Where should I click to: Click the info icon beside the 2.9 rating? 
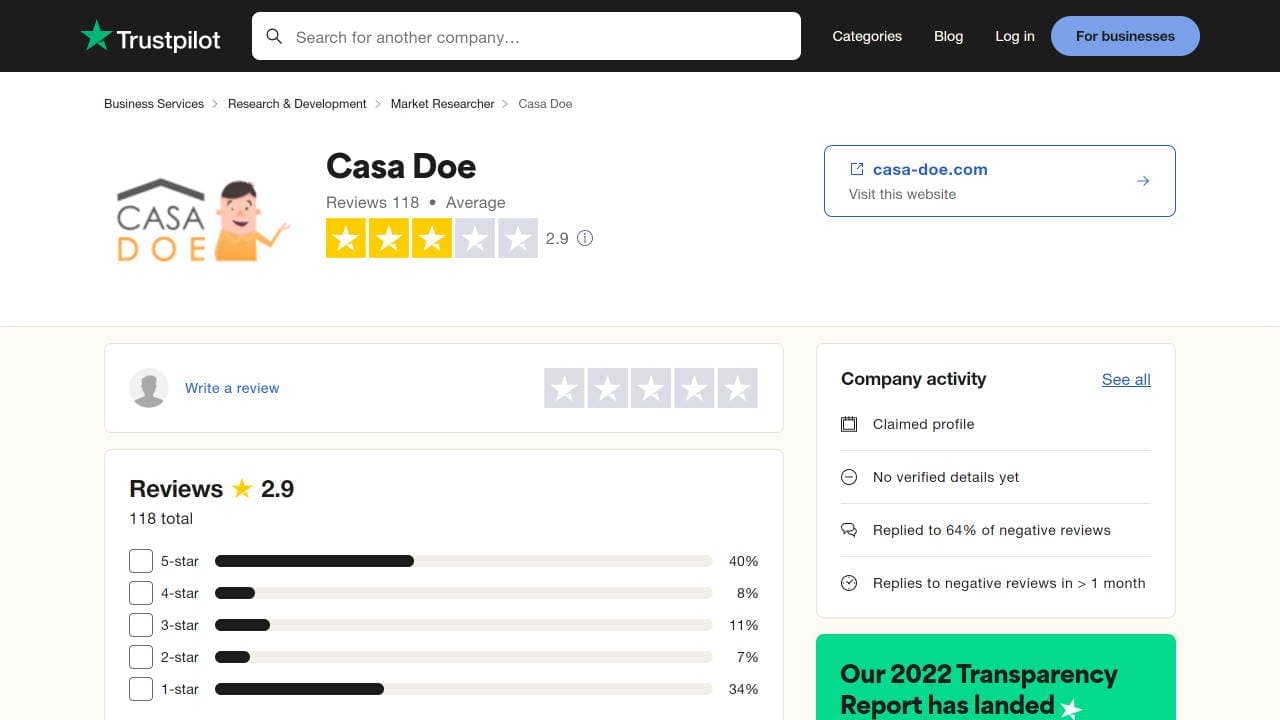click(x=585, y=238)
